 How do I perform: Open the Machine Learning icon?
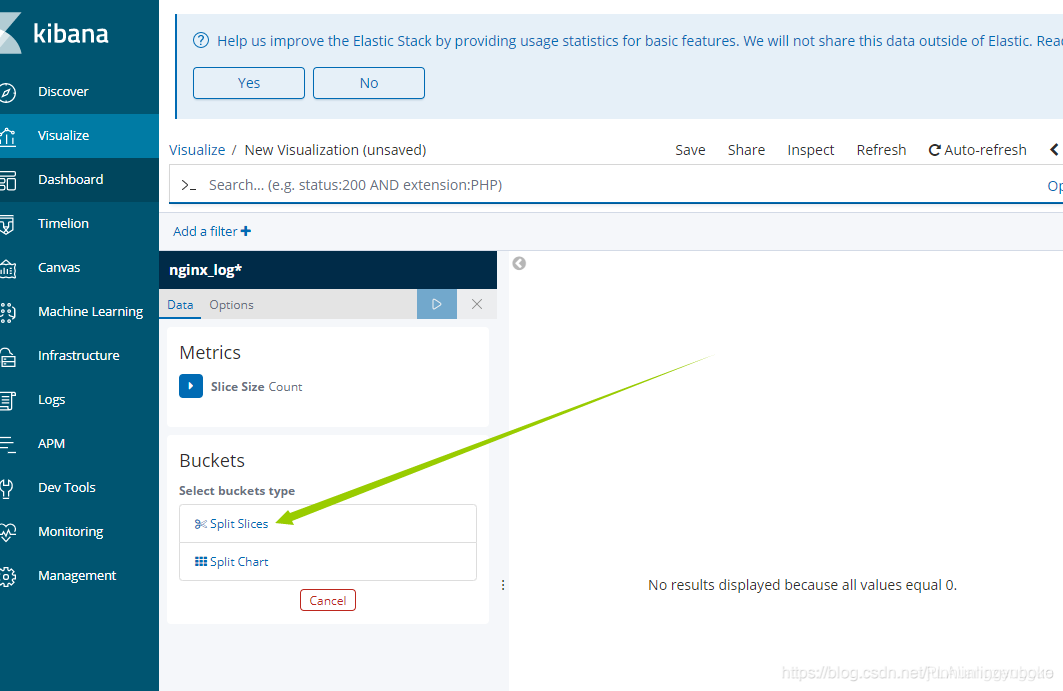pos(7,313)
